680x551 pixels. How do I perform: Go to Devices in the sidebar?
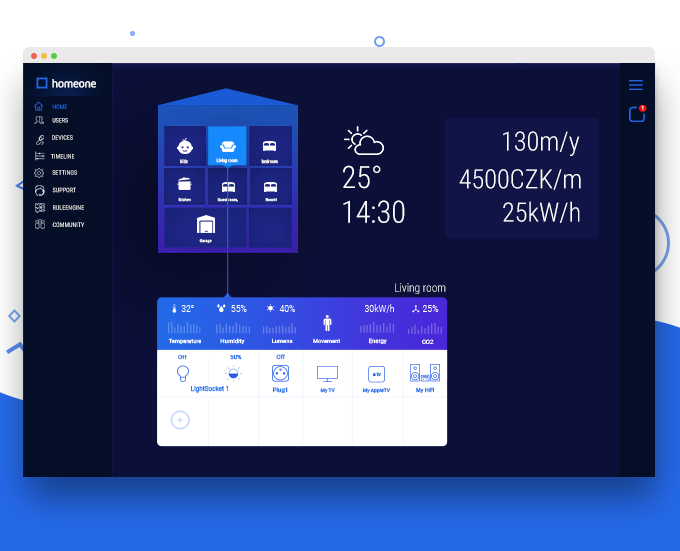coord(54,138)
